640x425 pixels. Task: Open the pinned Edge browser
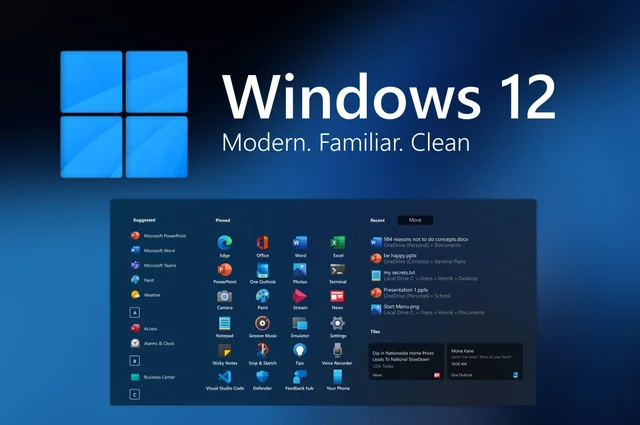point(224,246)
